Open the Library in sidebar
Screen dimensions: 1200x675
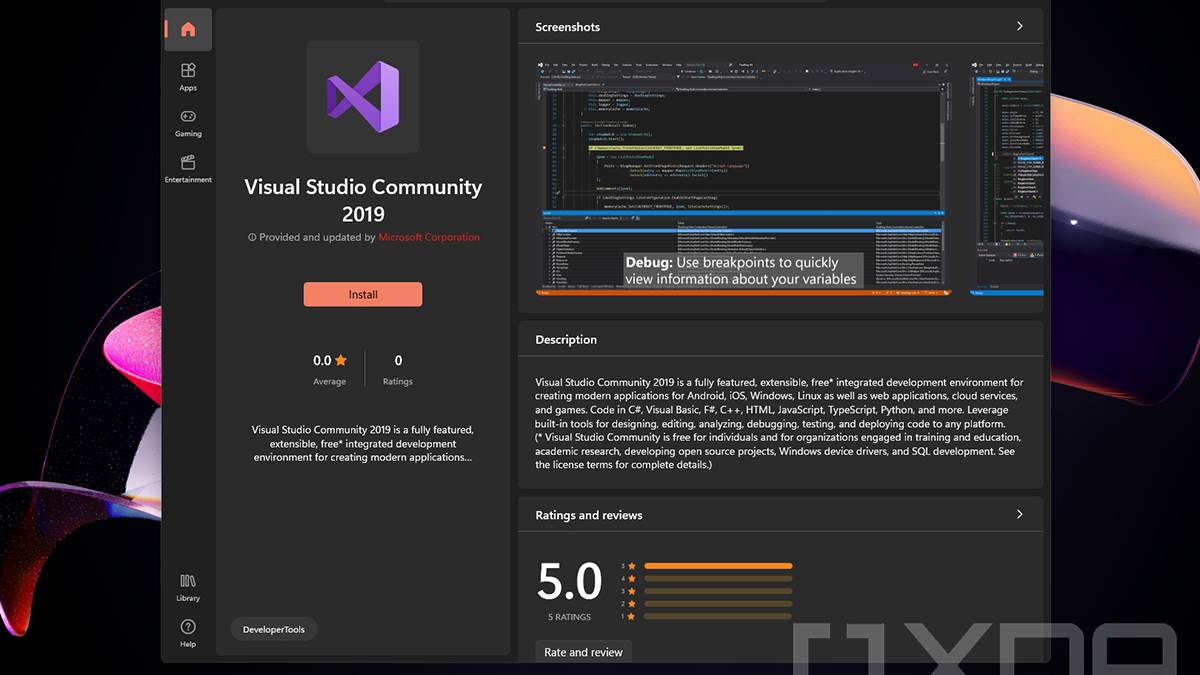pos(188,587)
